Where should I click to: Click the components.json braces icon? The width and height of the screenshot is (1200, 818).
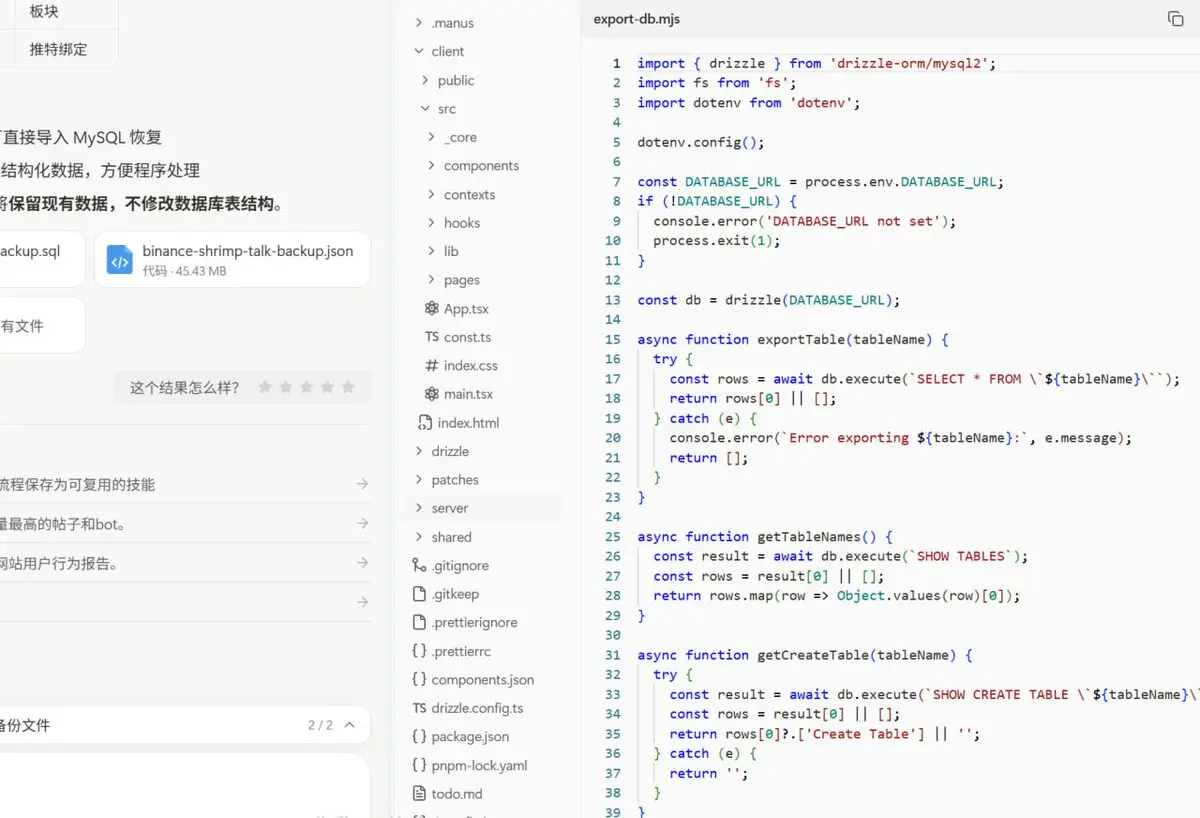pos(419,679)
